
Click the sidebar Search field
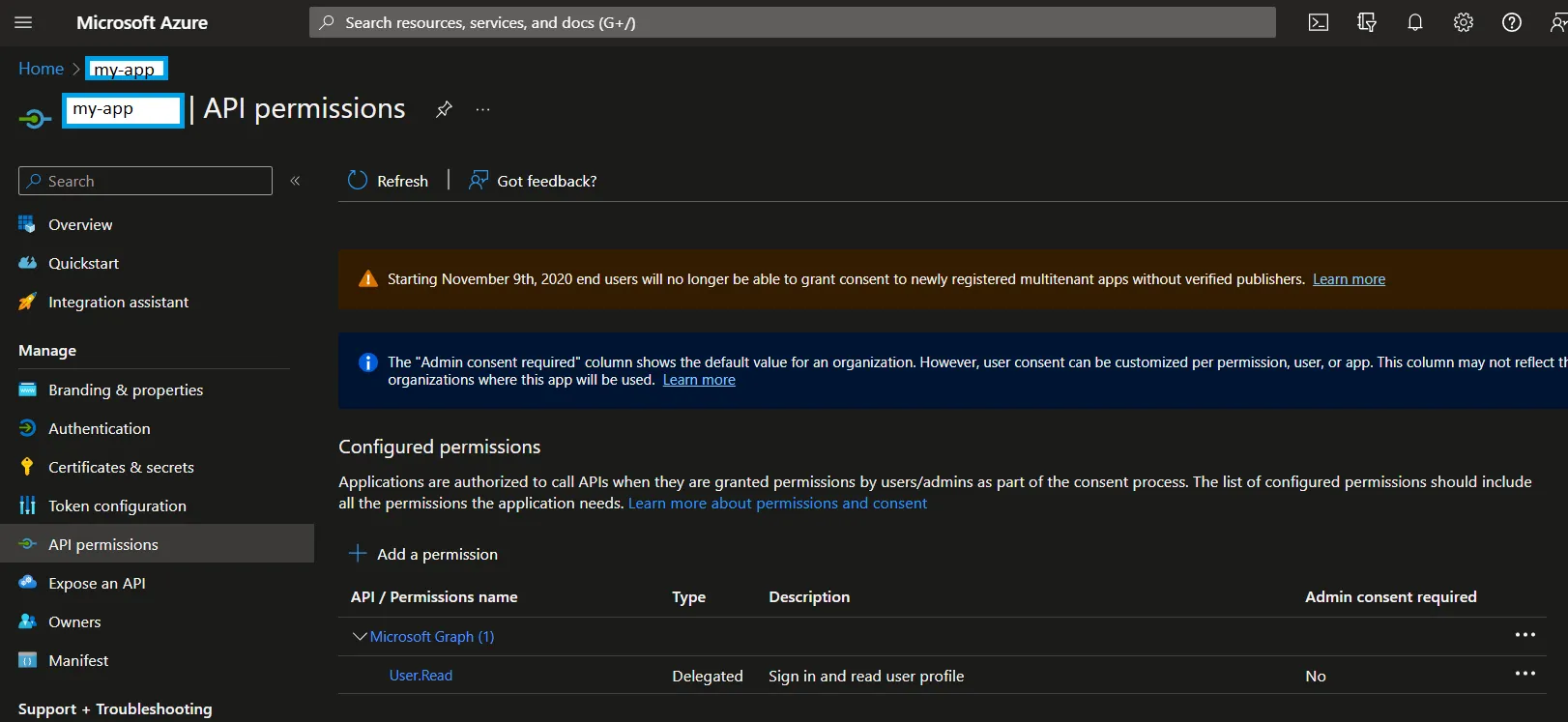click(x=145, y=181)
